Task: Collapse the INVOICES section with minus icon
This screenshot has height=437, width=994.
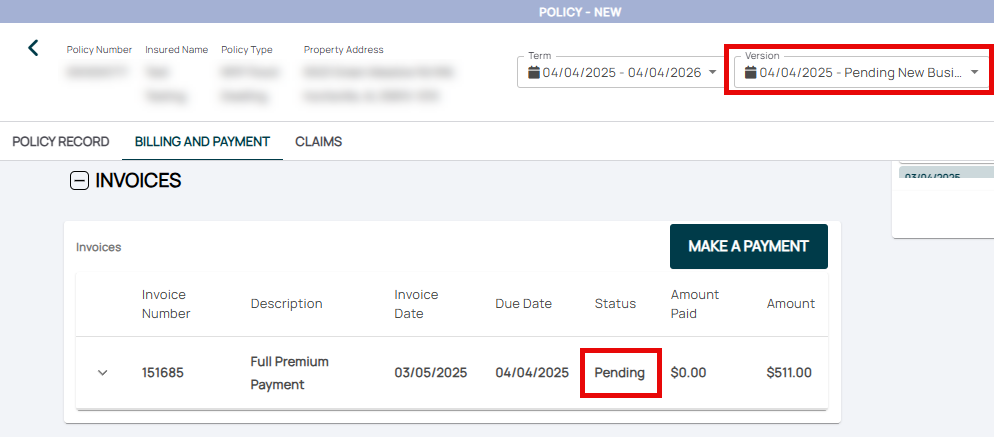Action: 79,181
